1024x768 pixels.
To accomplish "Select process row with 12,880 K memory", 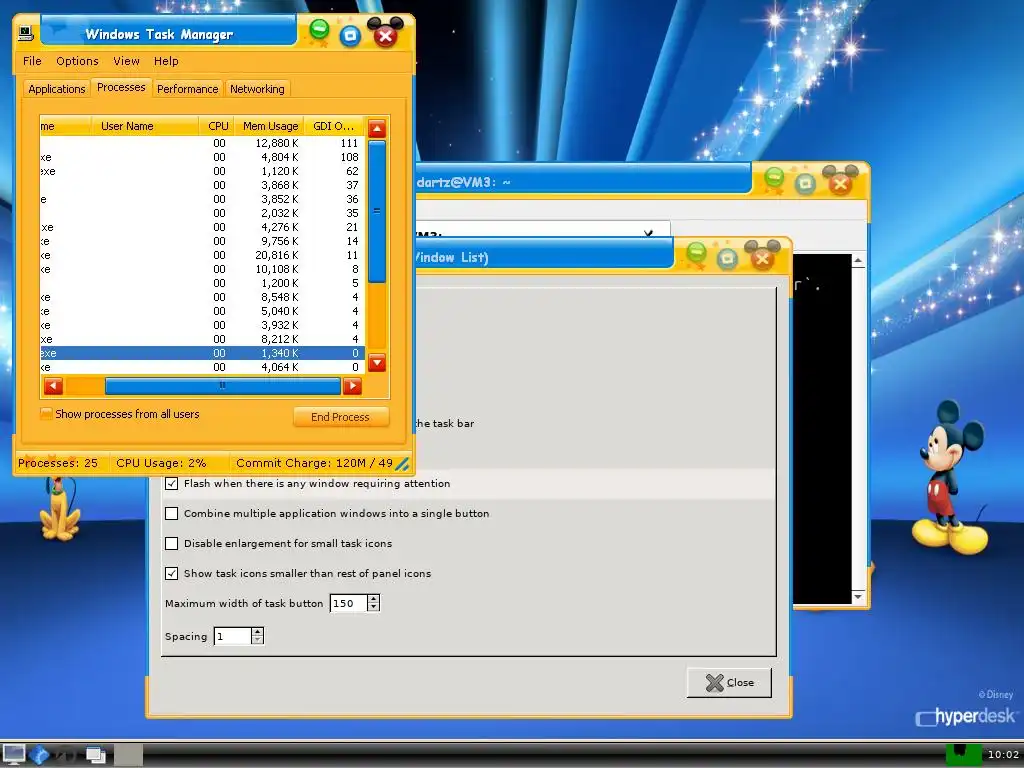I will 202,143.
